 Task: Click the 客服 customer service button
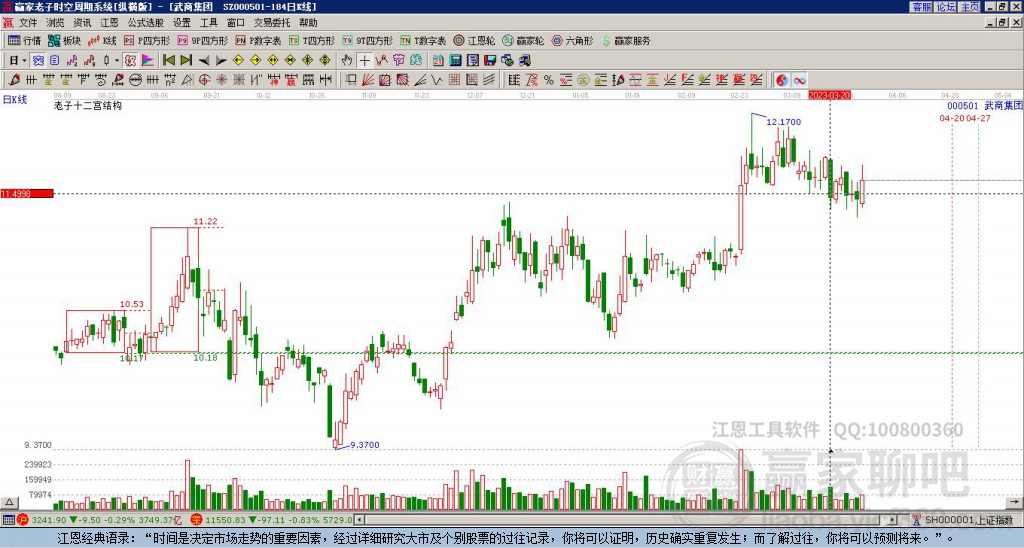click(x=921, y=7)
